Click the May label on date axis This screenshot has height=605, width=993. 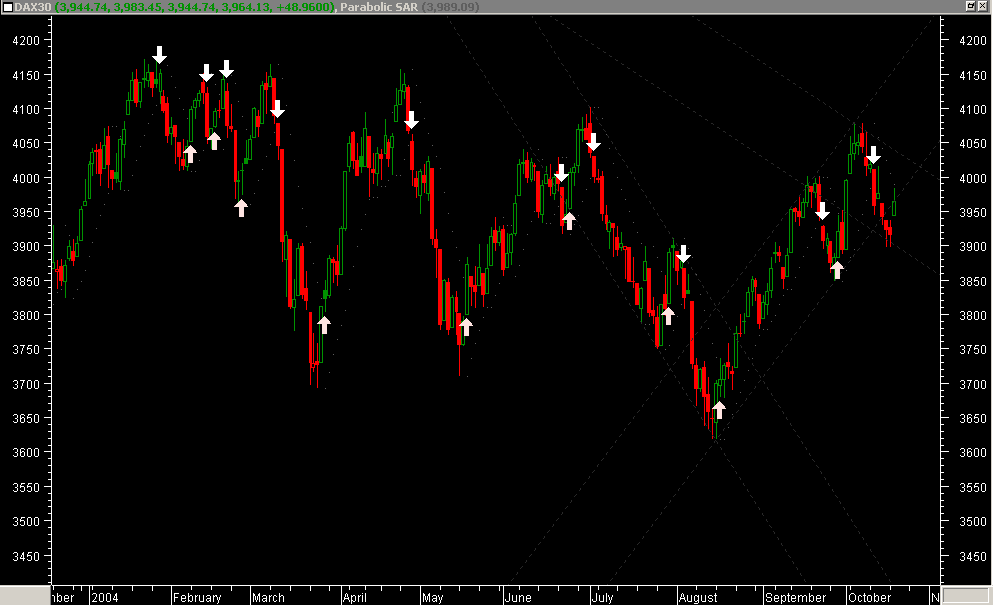pos(433,597)
